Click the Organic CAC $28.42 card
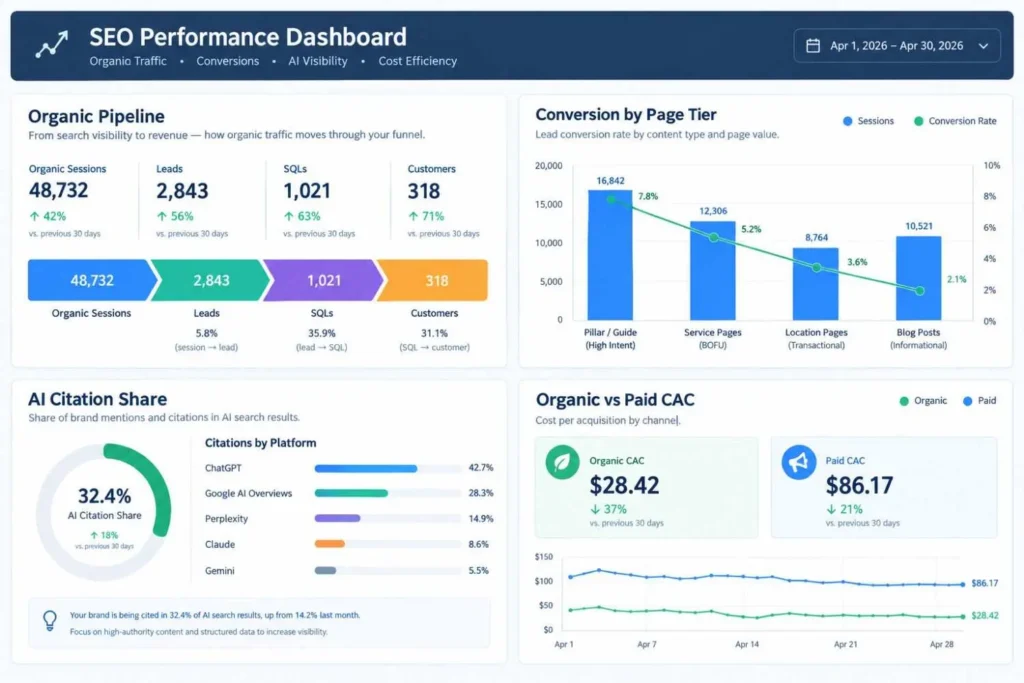Viewport: 1024px width, 683px height. point(647,487)
